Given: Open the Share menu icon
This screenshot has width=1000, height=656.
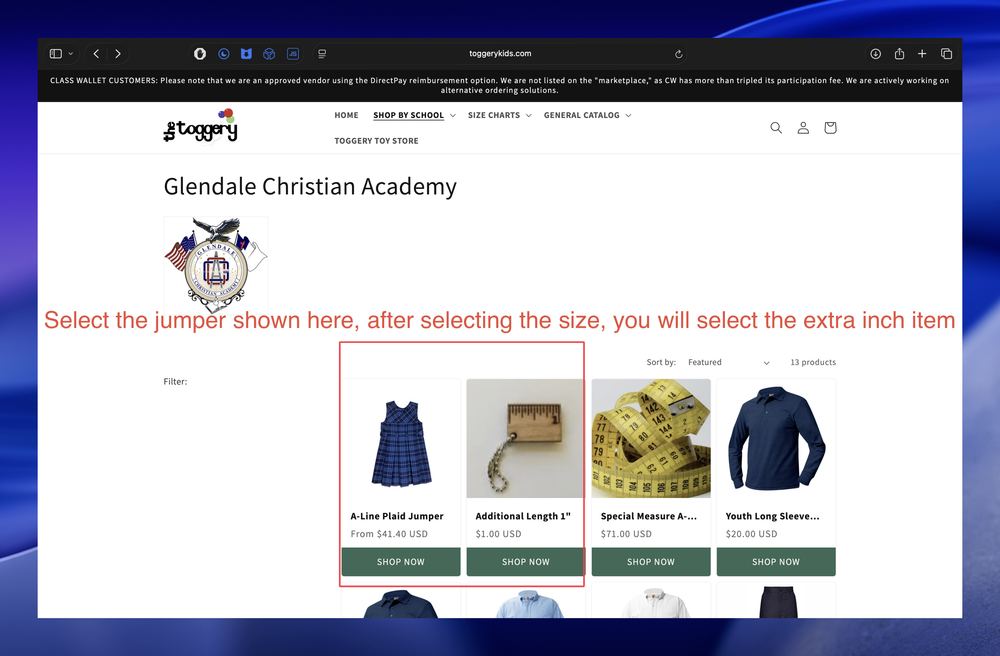Looking at the screenshot, I should click(x=899, y=54).
